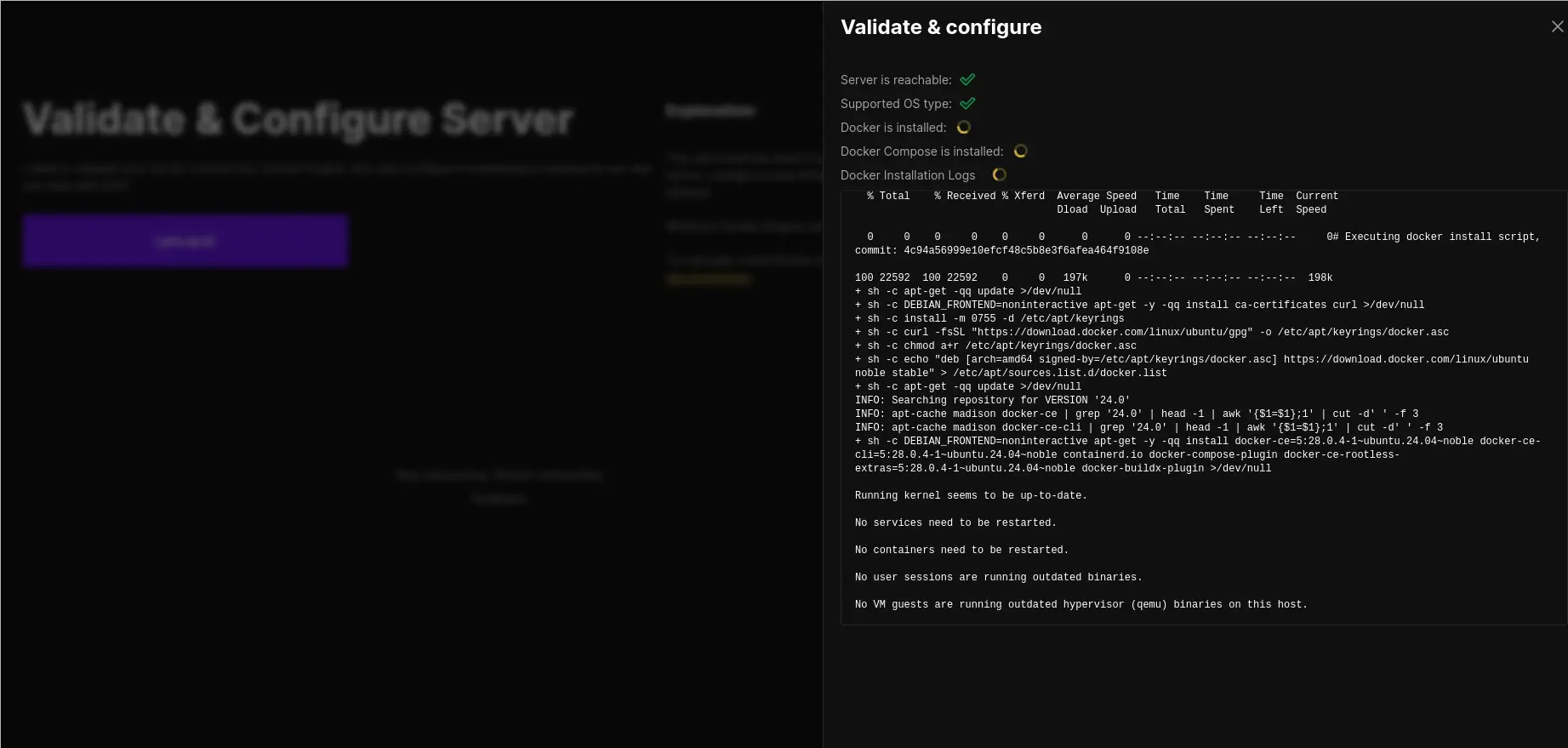Click the Validate & configure heading
Image resolution: width=1568 pixels, height=748 pixels.
click(x=941, y=27)
